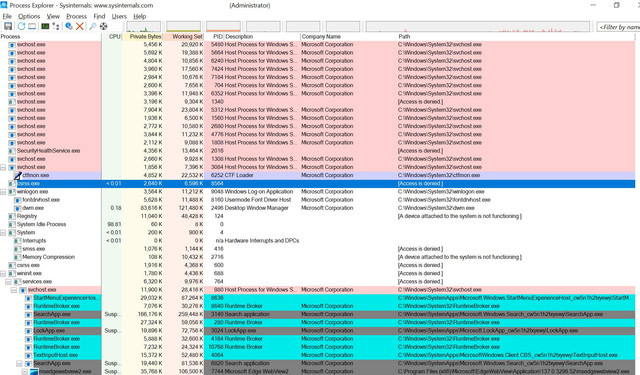Collapse the SearchApp.exe PID 6820 tree node
This screenshot has height=375, width=640.
19,363
